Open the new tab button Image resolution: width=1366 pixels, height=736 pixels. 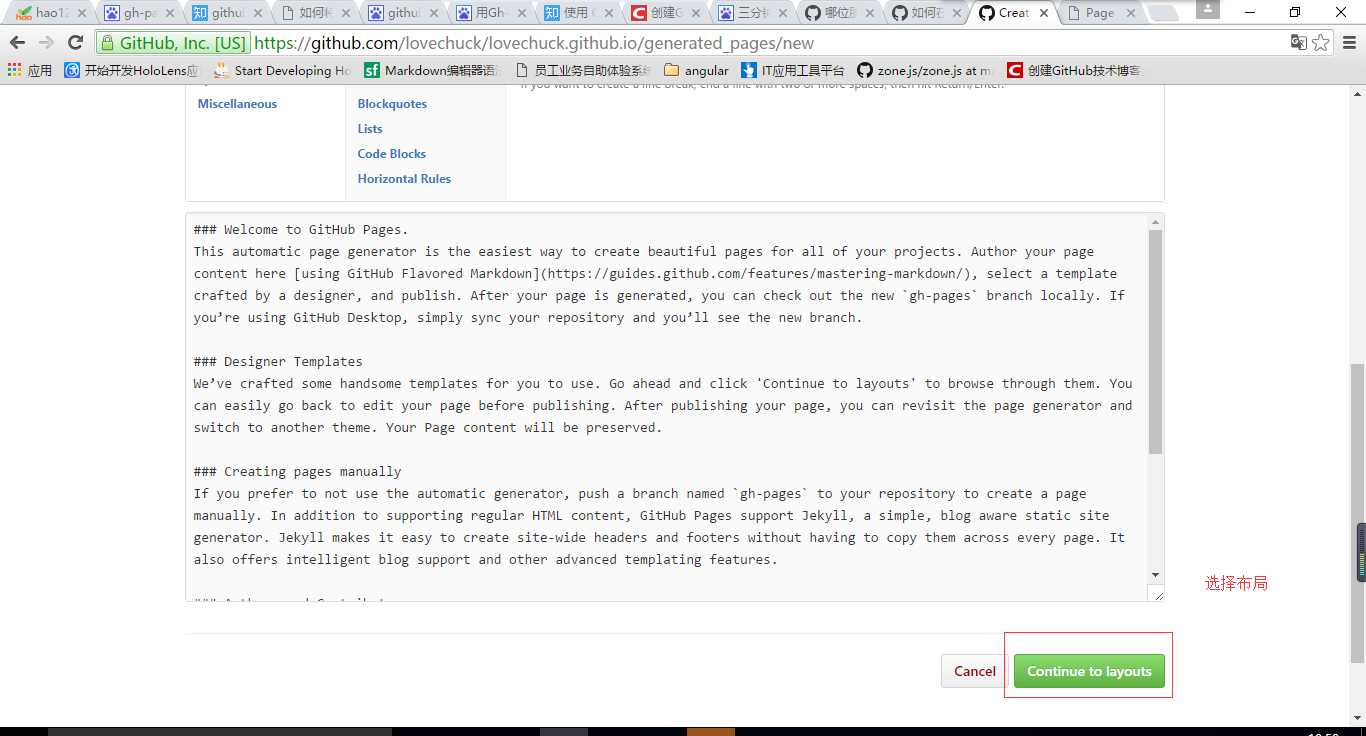(x=1164, y=13)
